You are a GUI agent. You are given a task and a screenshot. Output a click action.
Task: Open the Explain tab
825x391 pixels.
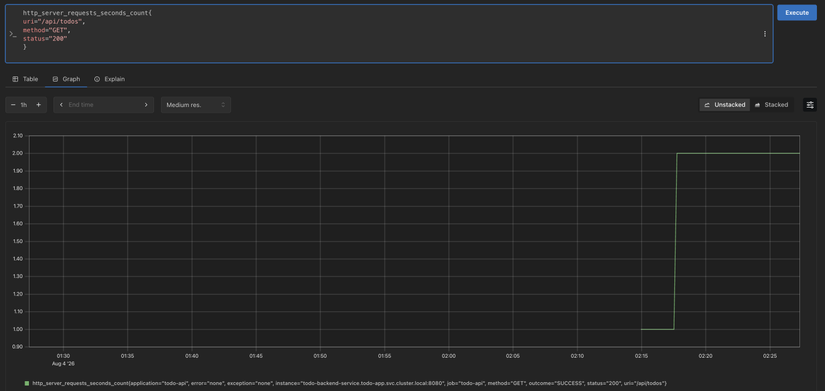point(109,79)
